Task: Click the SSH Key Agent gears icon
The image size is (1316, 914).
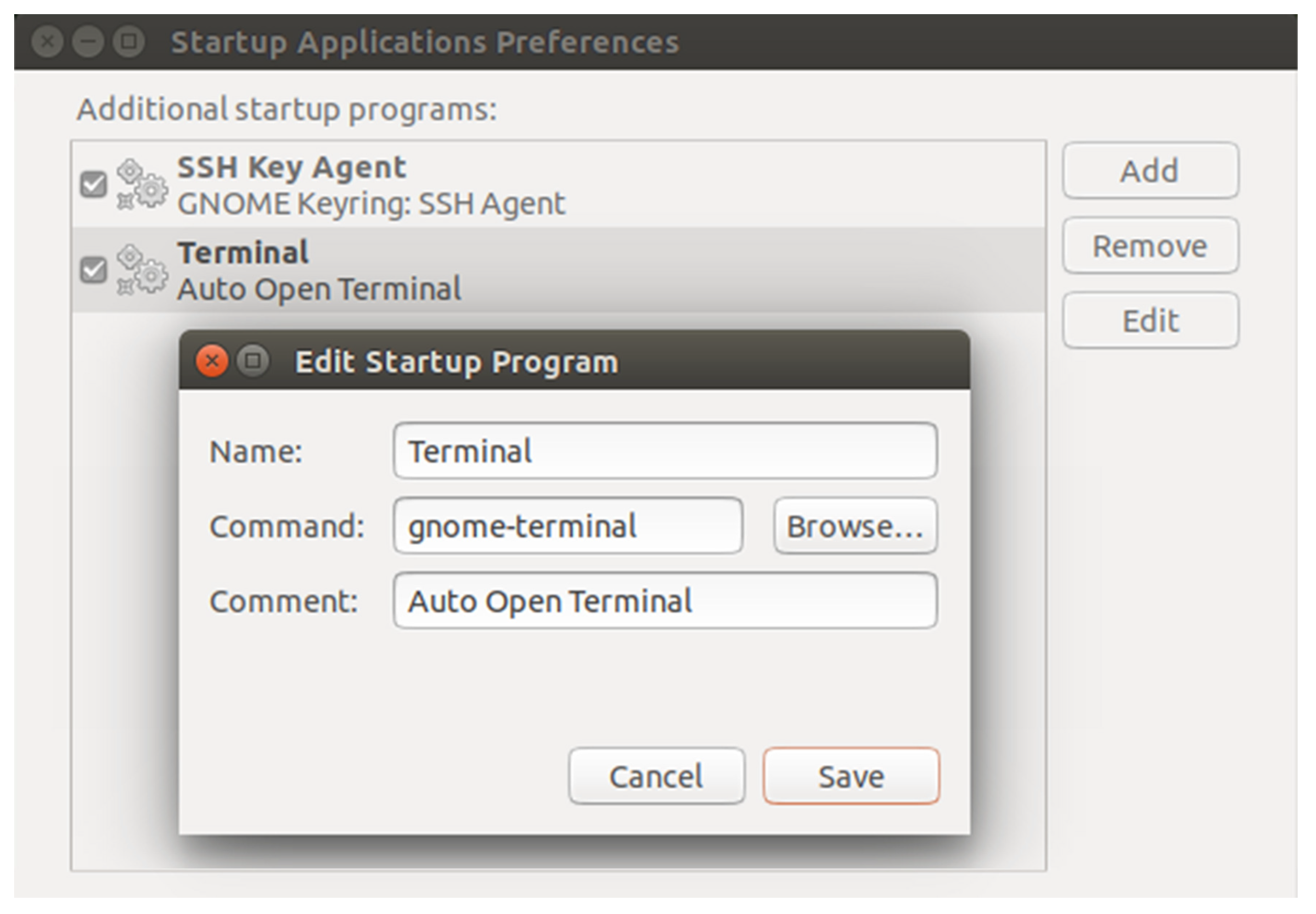Action: tap(142, 184)
